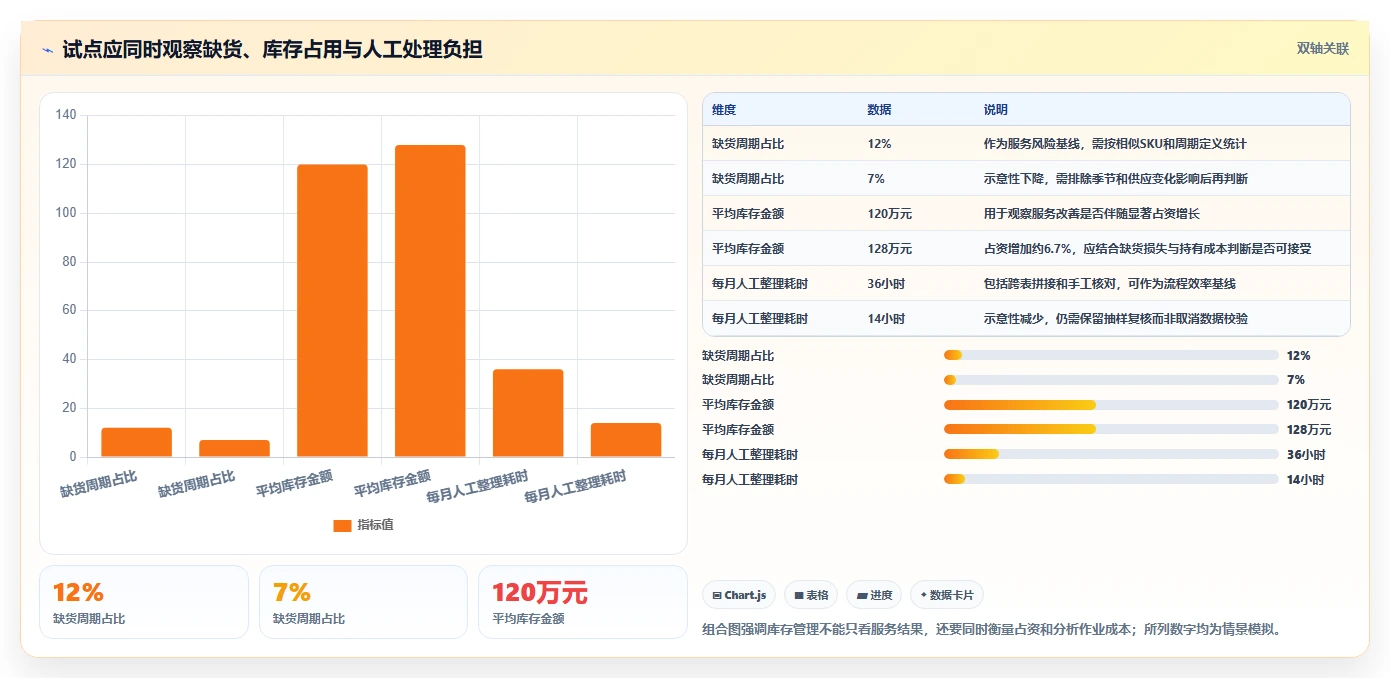Click the chart bar reaching 36
Screen dimensions: 1390x678
click(528, 413)
